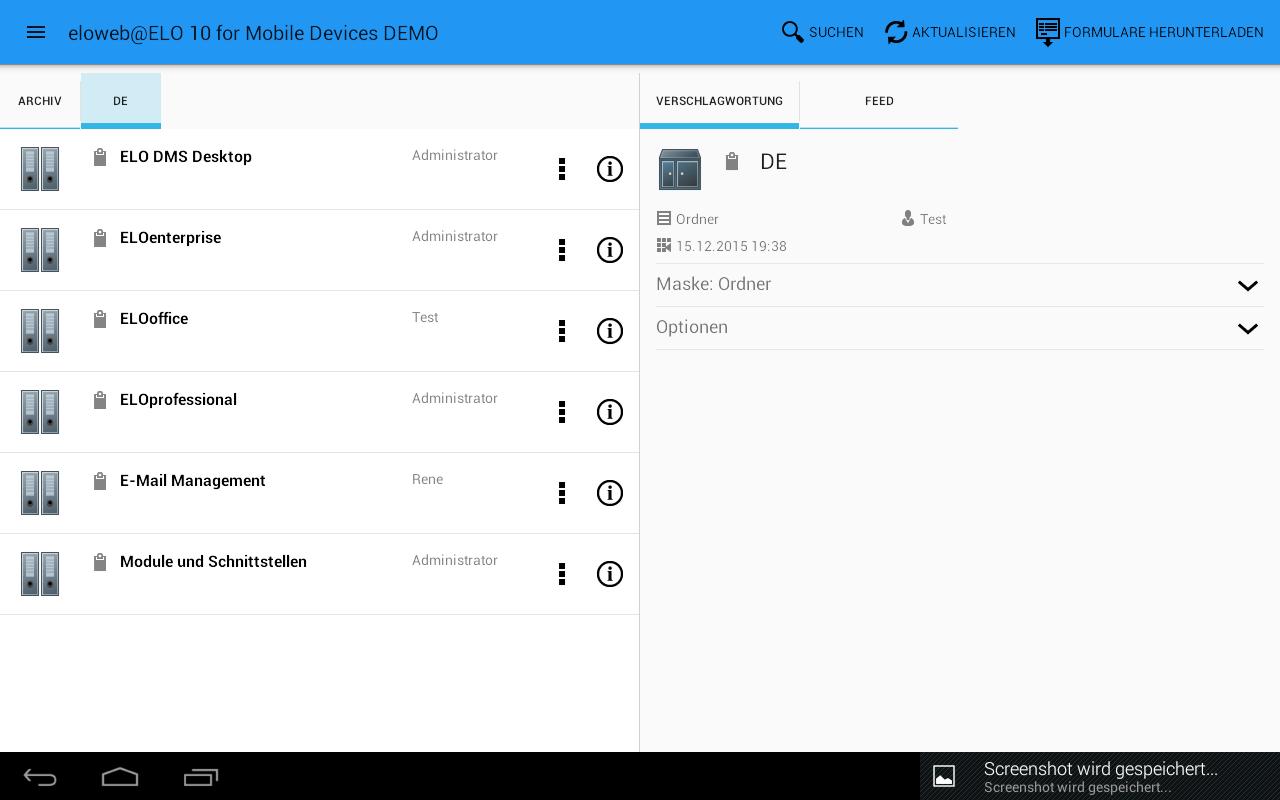Viewport: 1280px width, 800px height.
Task: Click the Aktualisieren button label
Action: 964,33
